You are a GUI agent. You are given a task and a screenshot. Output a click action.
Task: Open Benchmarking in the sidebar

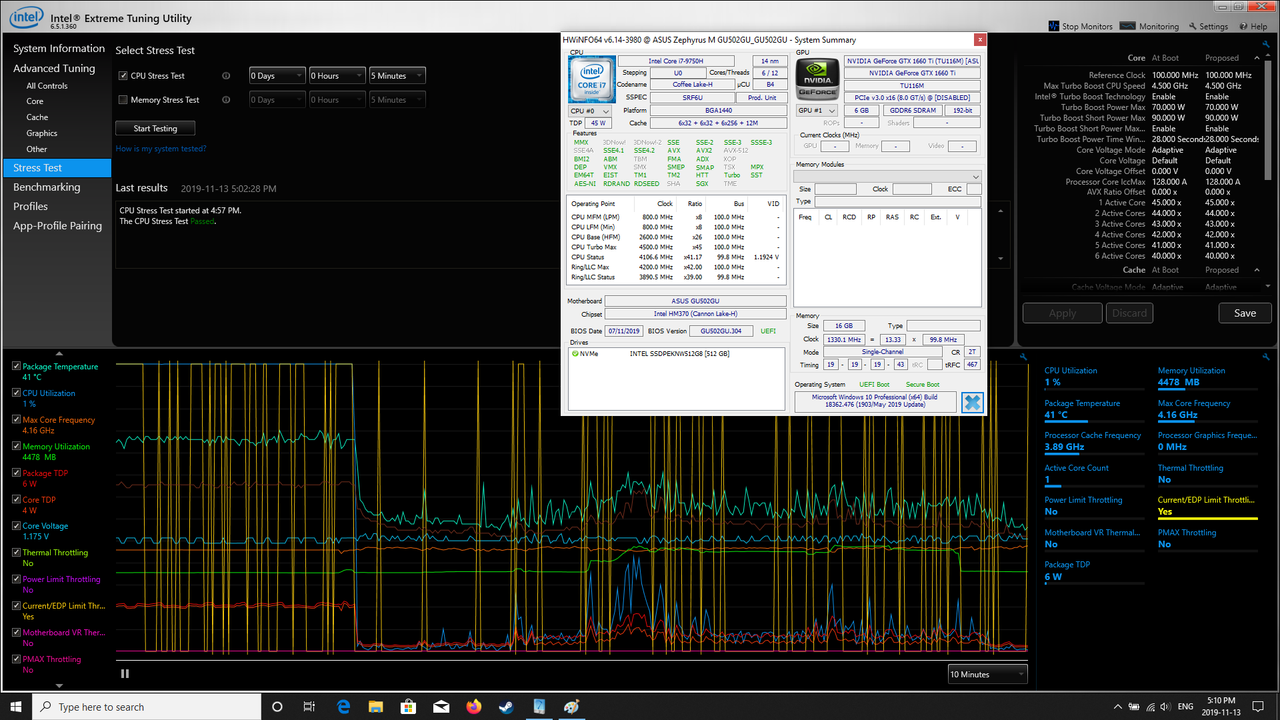47,187
